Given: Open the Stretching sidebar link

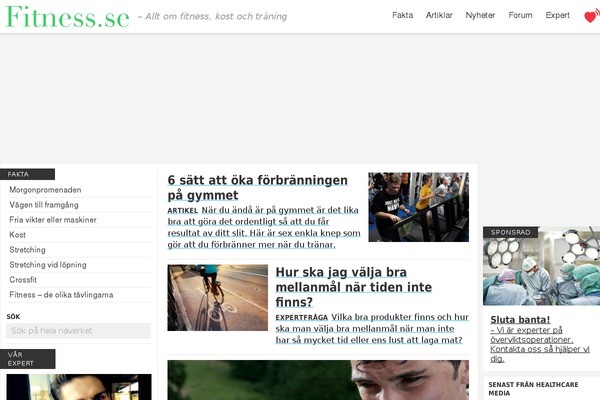Looking at the screenshot, I should pos(27,250).
